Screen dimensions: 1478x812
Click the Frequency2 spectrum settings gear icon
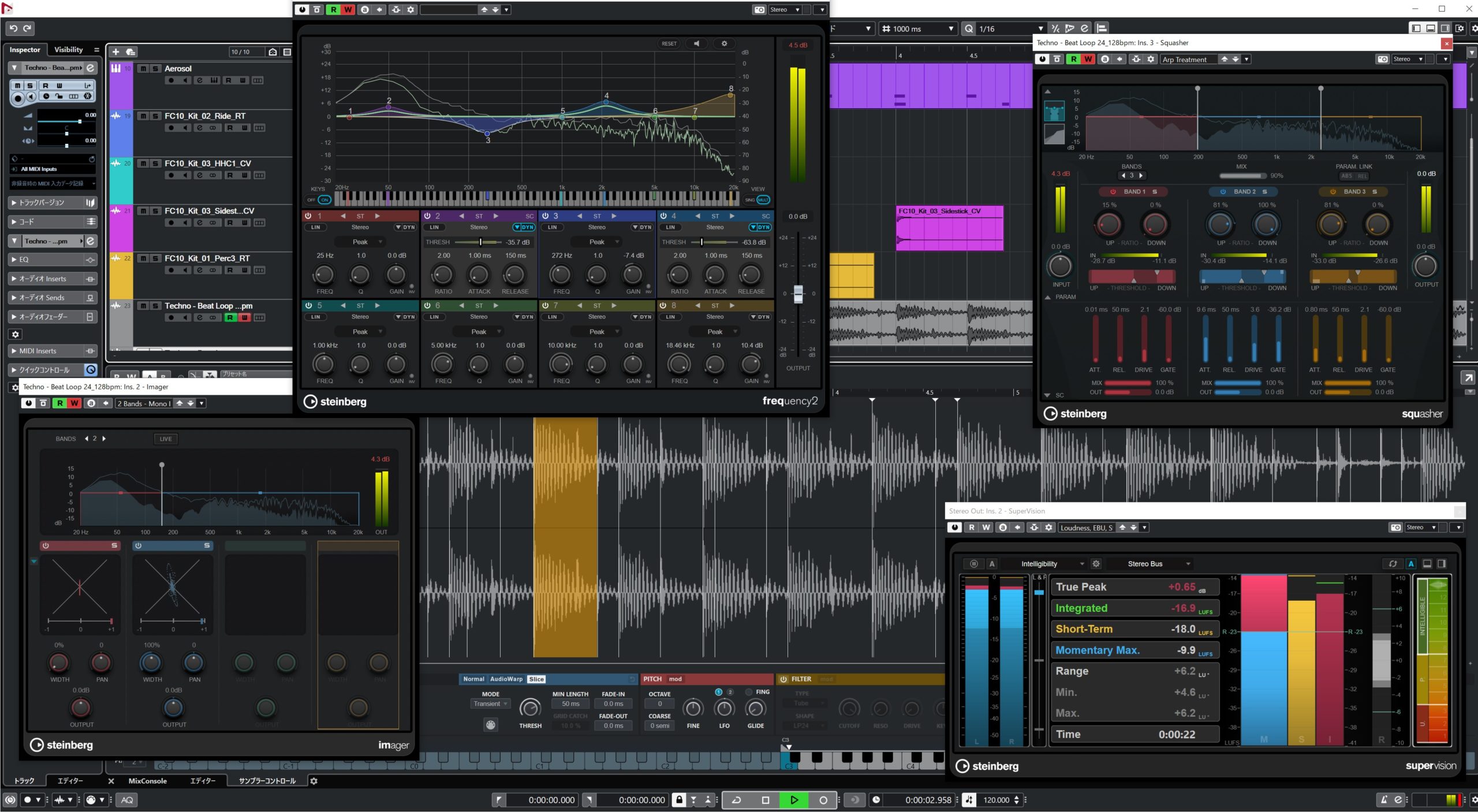coord(724,43)
